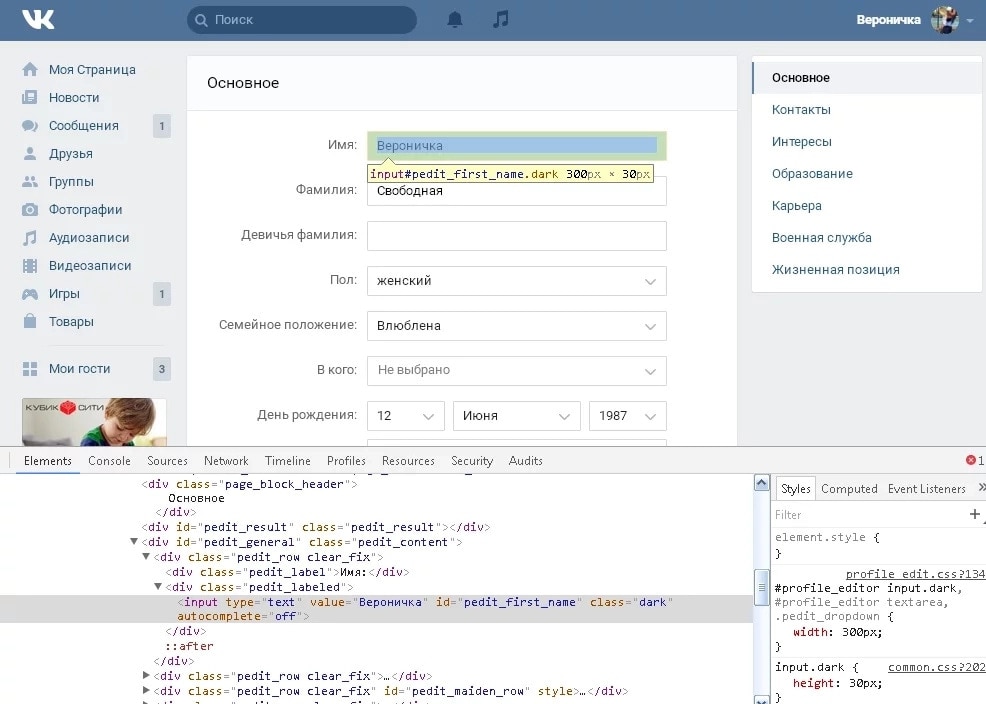
Task: Click the Filter styles input
Action: click(x=868, y=515)
